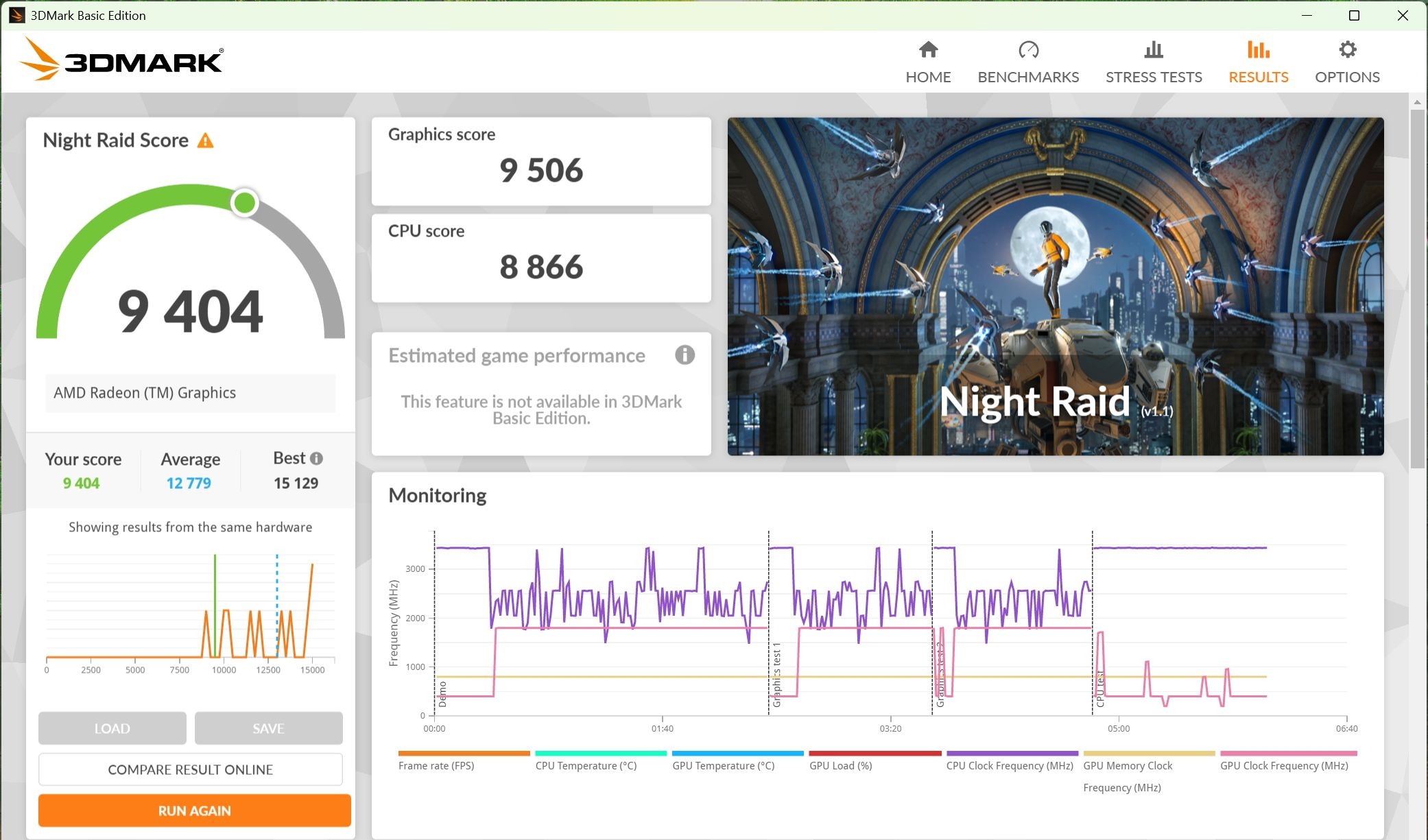Click info icon on Estimated game performance
Image resolution: width=1428 pixels, height=840 pixels.
coord(685,355)
